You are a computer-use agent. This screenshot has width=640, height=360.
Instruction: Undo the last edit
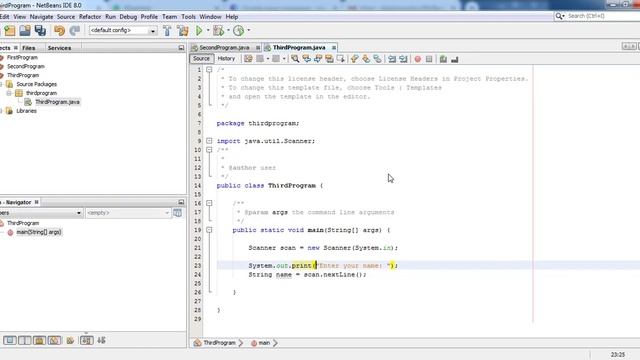(60, 31)
